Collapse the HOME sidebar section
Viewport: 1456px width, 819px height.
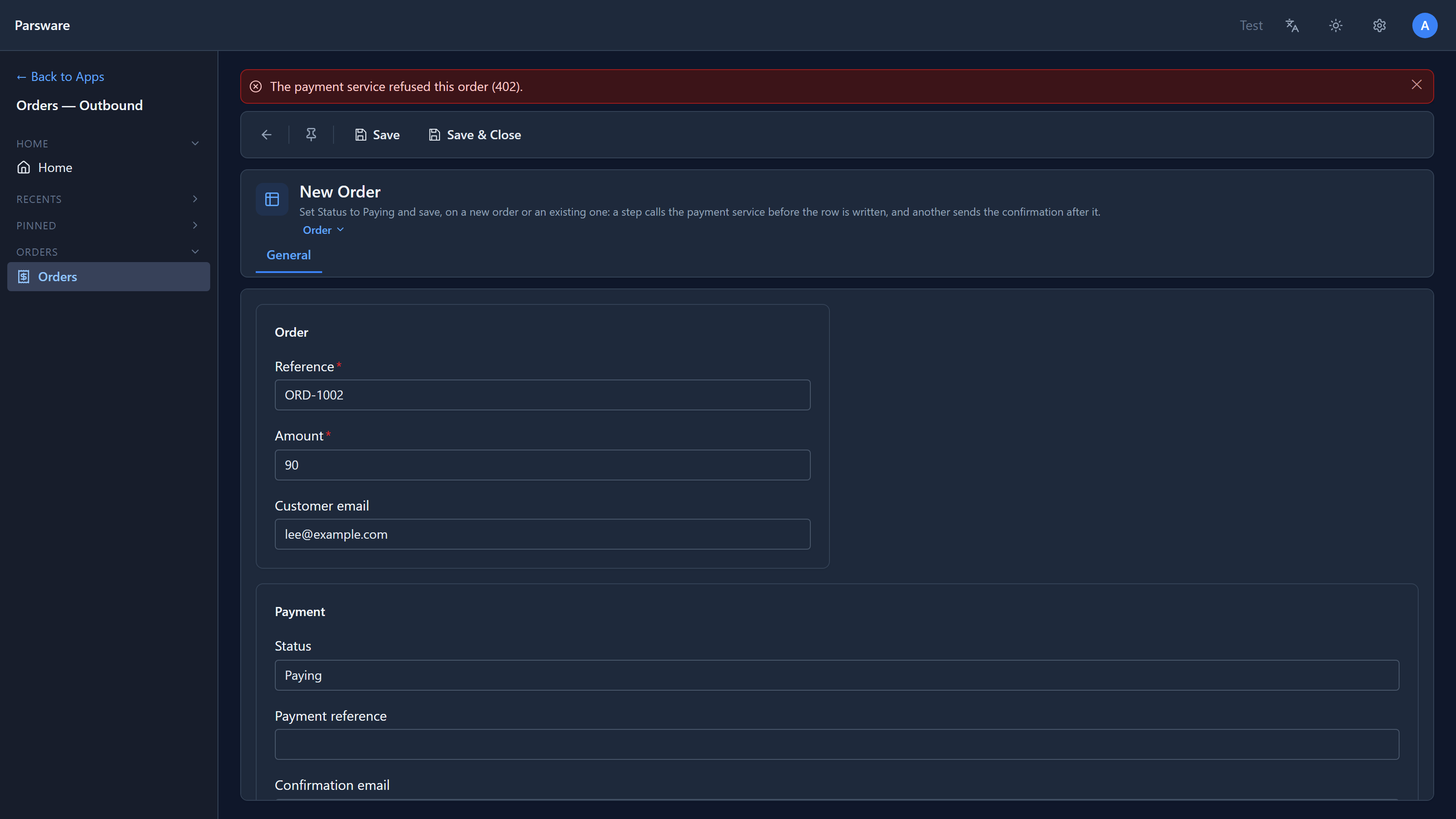(x=107, y=144)
